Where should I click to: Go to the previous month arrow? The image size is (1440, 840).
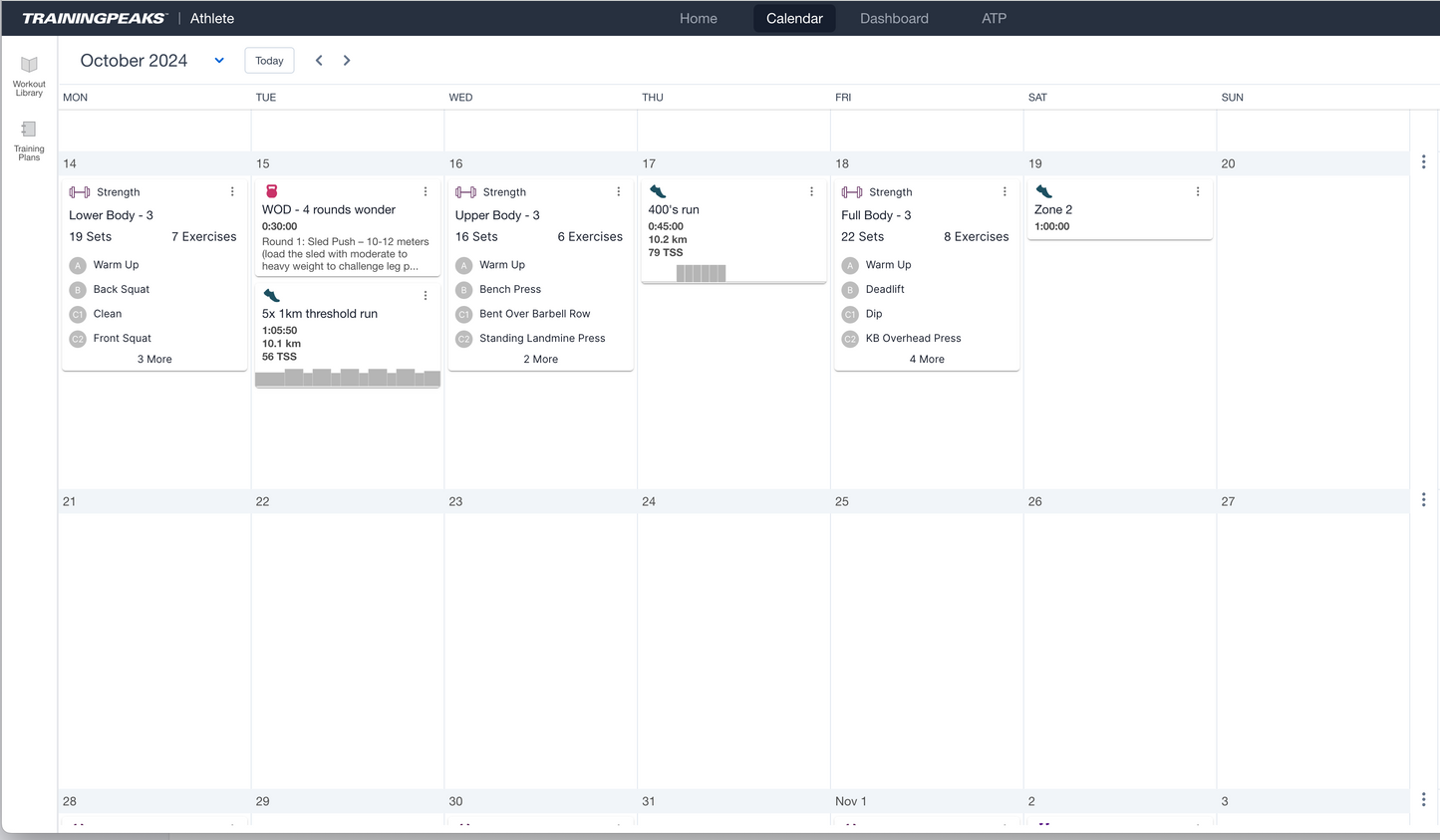click(x=319, y=61)
